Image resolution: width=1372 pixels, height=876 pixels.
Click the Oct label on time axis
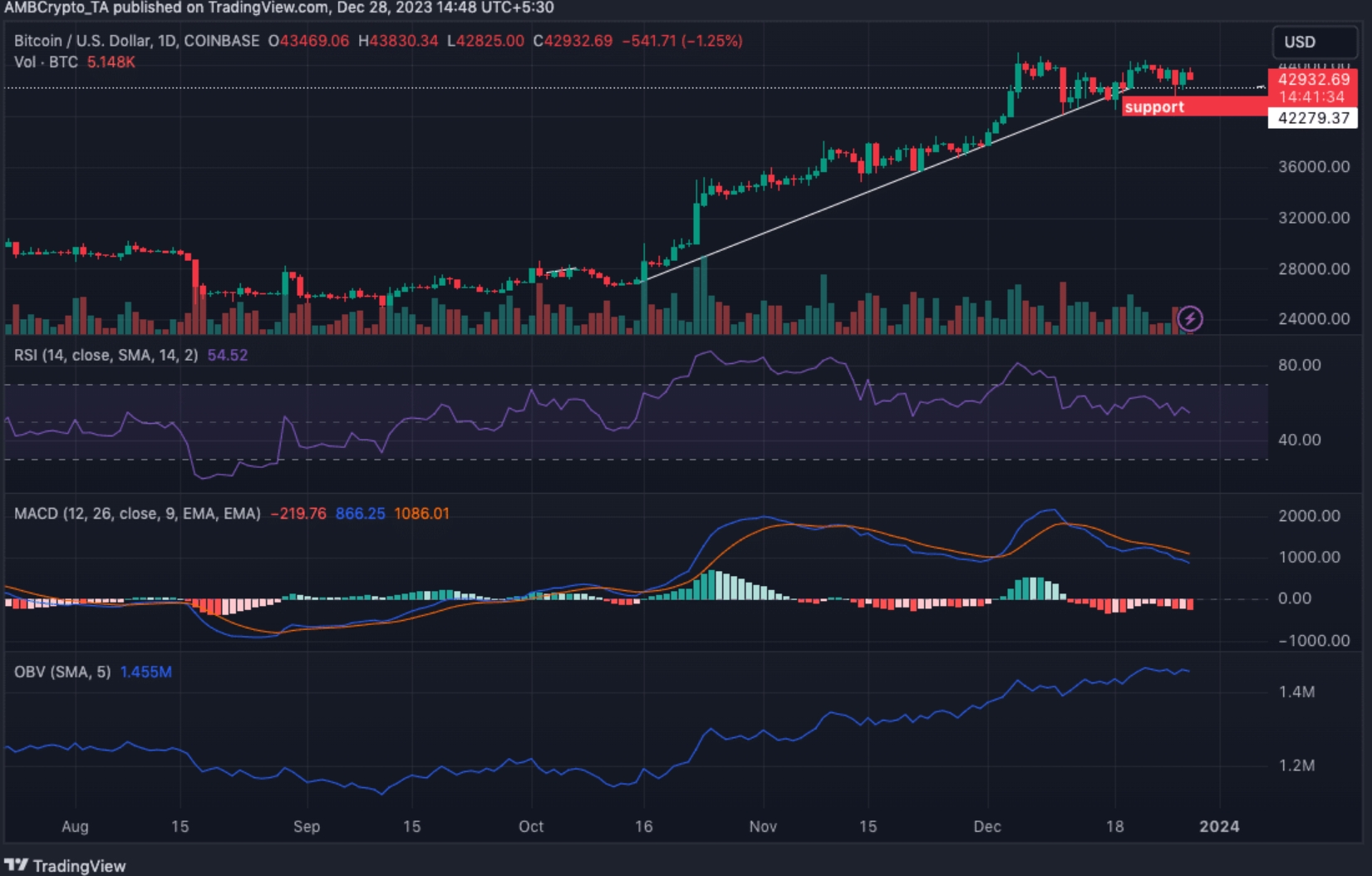tap(531, 827)
